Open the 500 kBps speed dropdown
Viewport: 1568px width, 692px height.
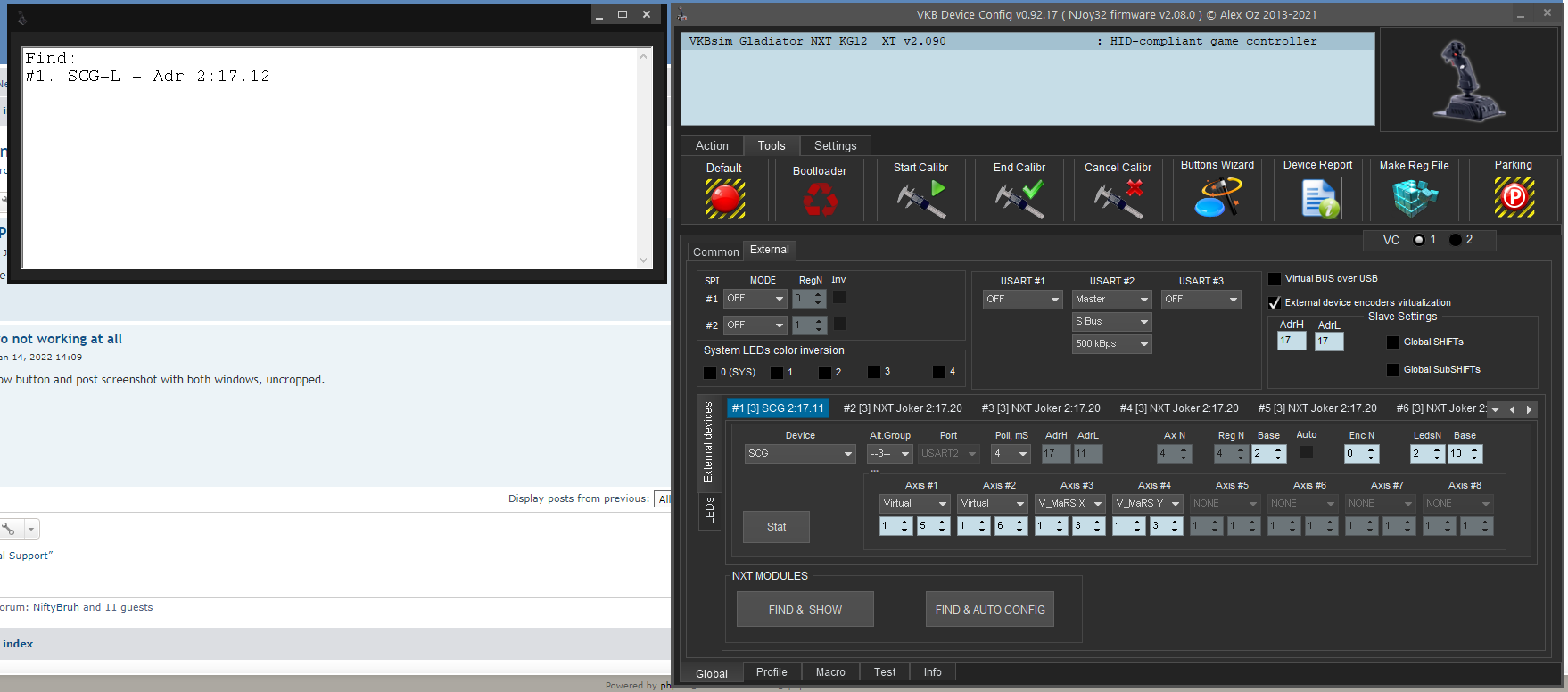click(1111, 344)
